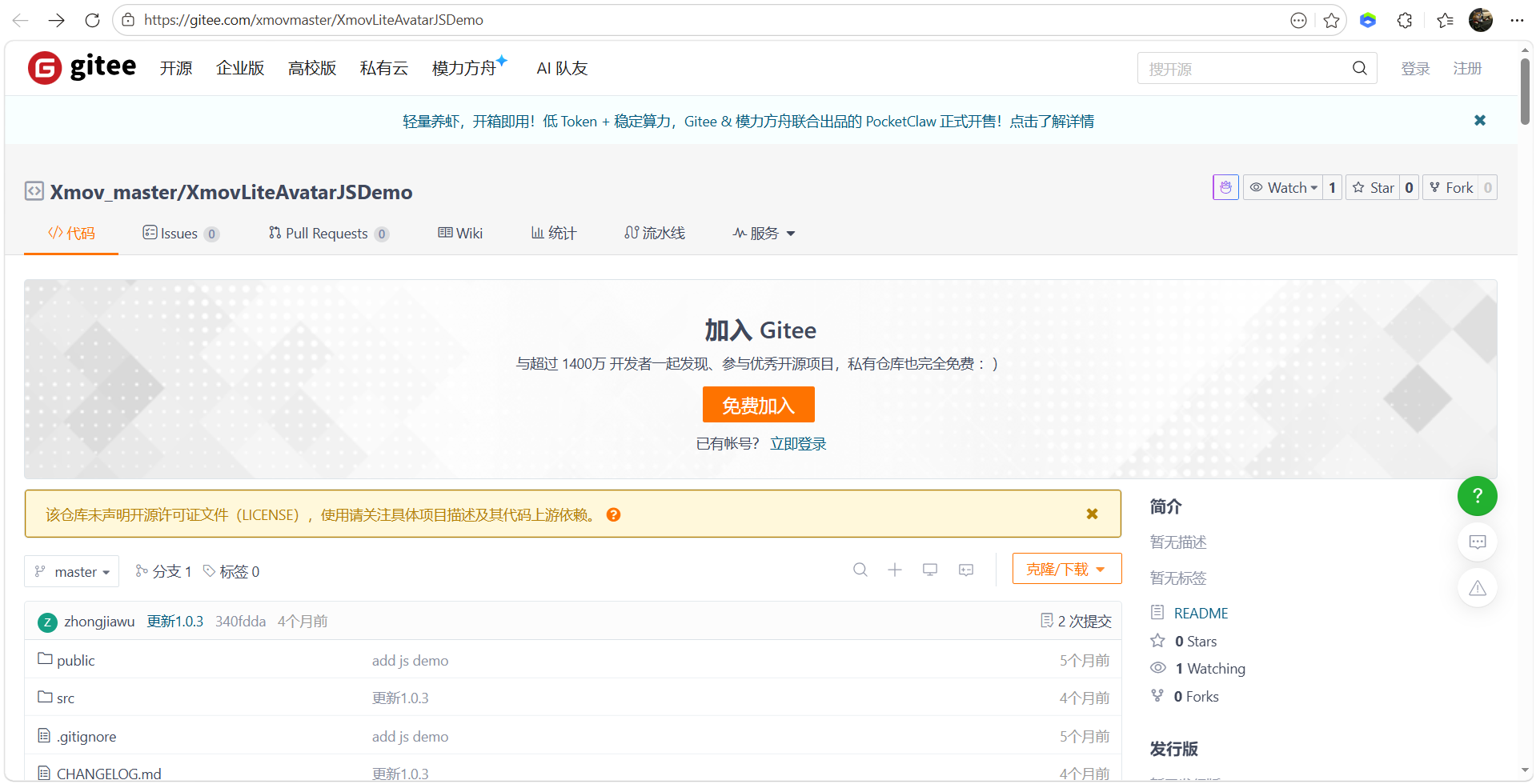
Task: Click zhongjiawu's green avatar
Action: click(x=47, y=622)
